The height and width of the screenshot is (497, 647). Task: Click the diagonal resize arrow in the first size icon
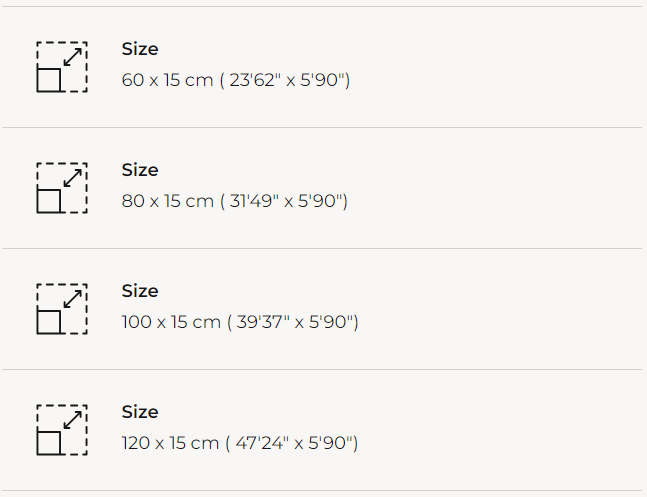pos(72,57)
